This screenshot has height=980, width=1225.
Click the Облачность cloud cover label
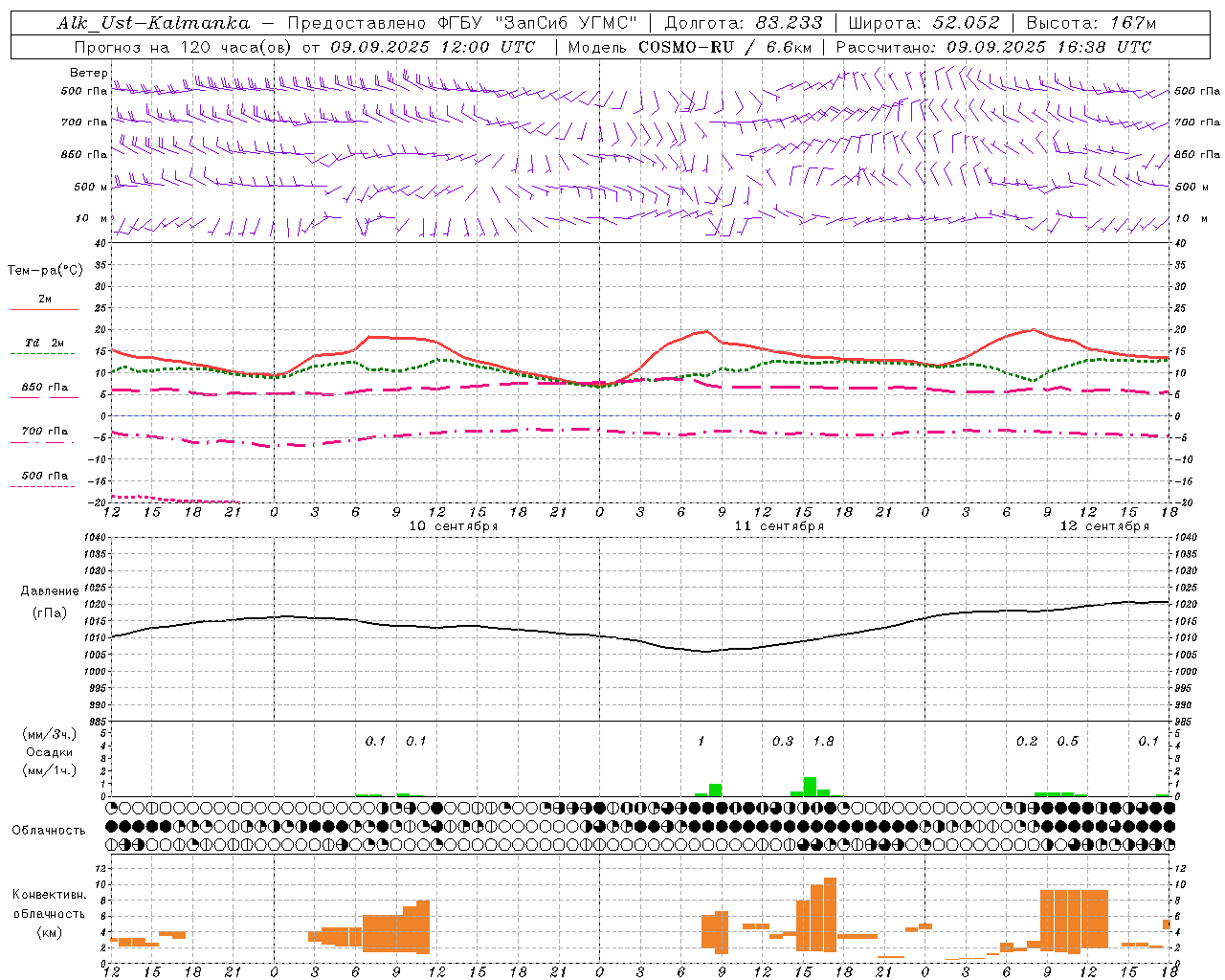49,831
